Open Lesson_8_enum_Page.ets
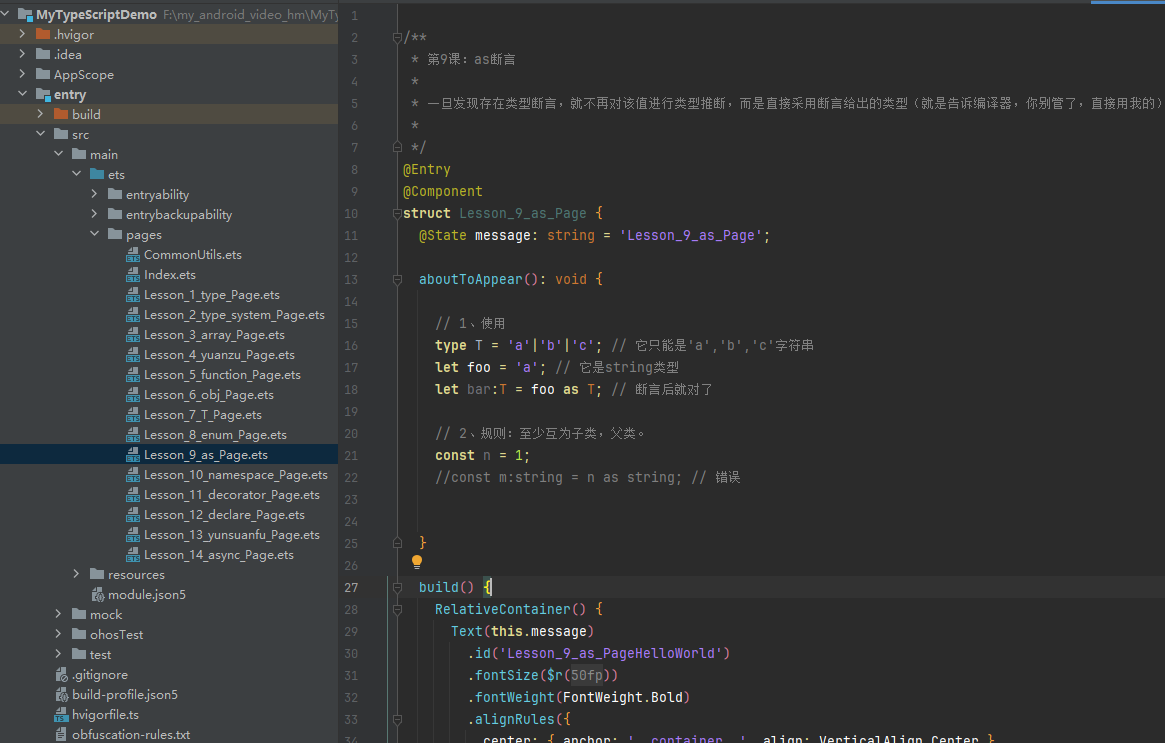 (x=215, y=435)
